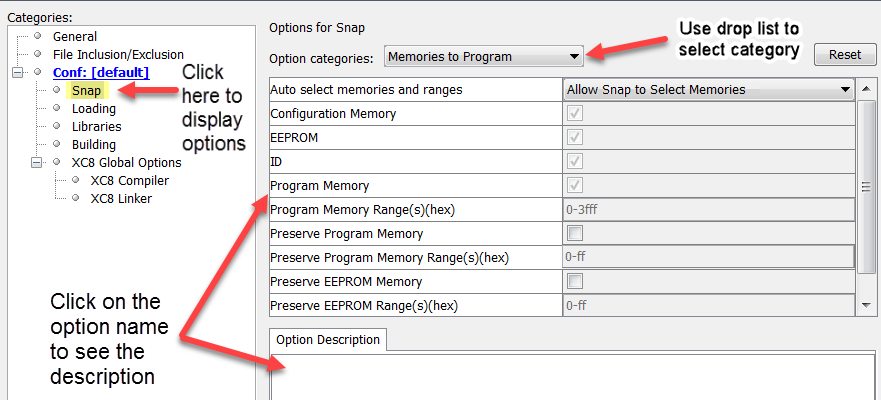Toggle the Configuration Memory checkbox

(x=575, y=114)
